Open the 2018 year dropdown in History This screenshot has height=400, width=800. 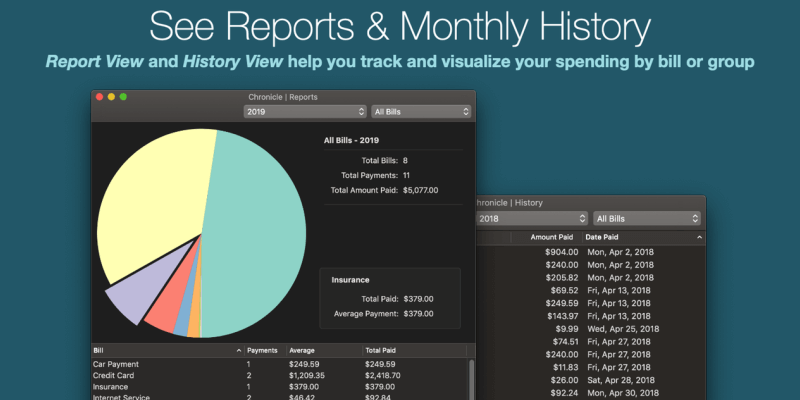(x=530, y=218)
